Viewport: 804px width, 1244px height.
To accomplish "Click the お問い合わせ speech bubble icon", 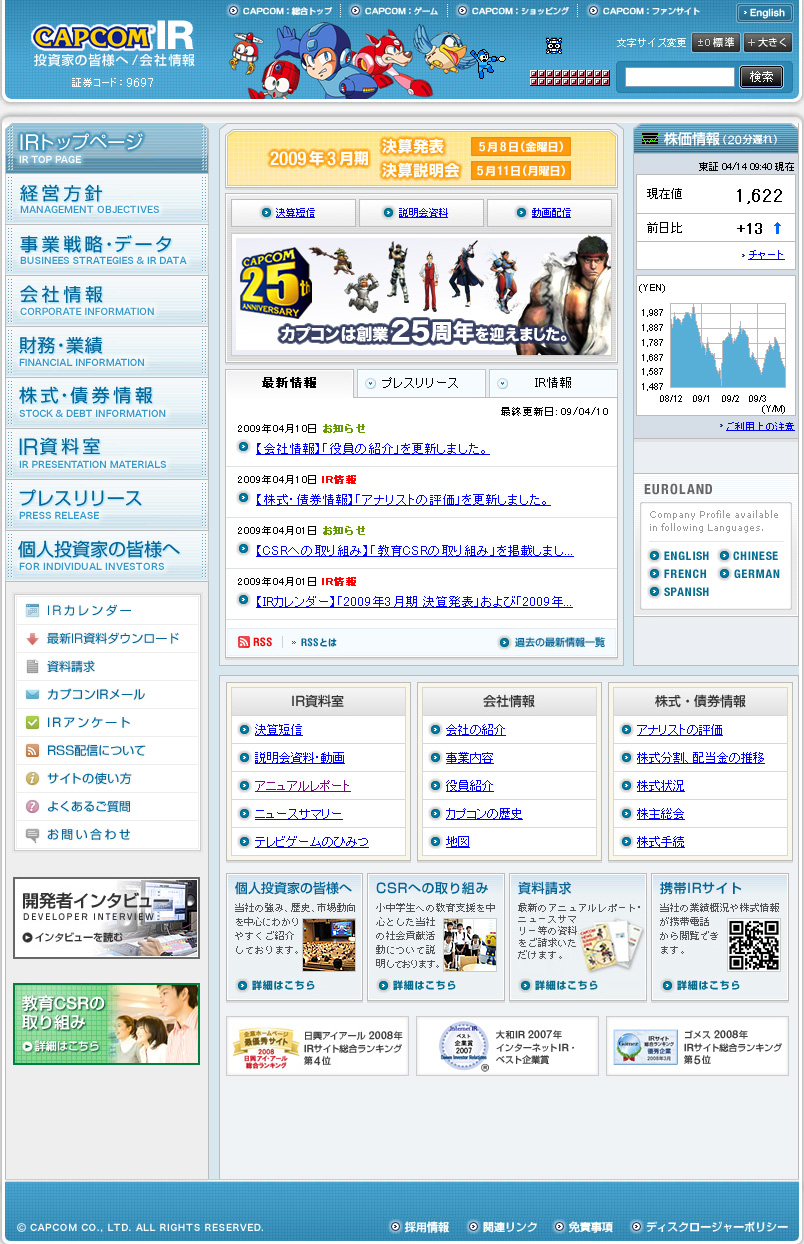I will [x=32, y=834].
